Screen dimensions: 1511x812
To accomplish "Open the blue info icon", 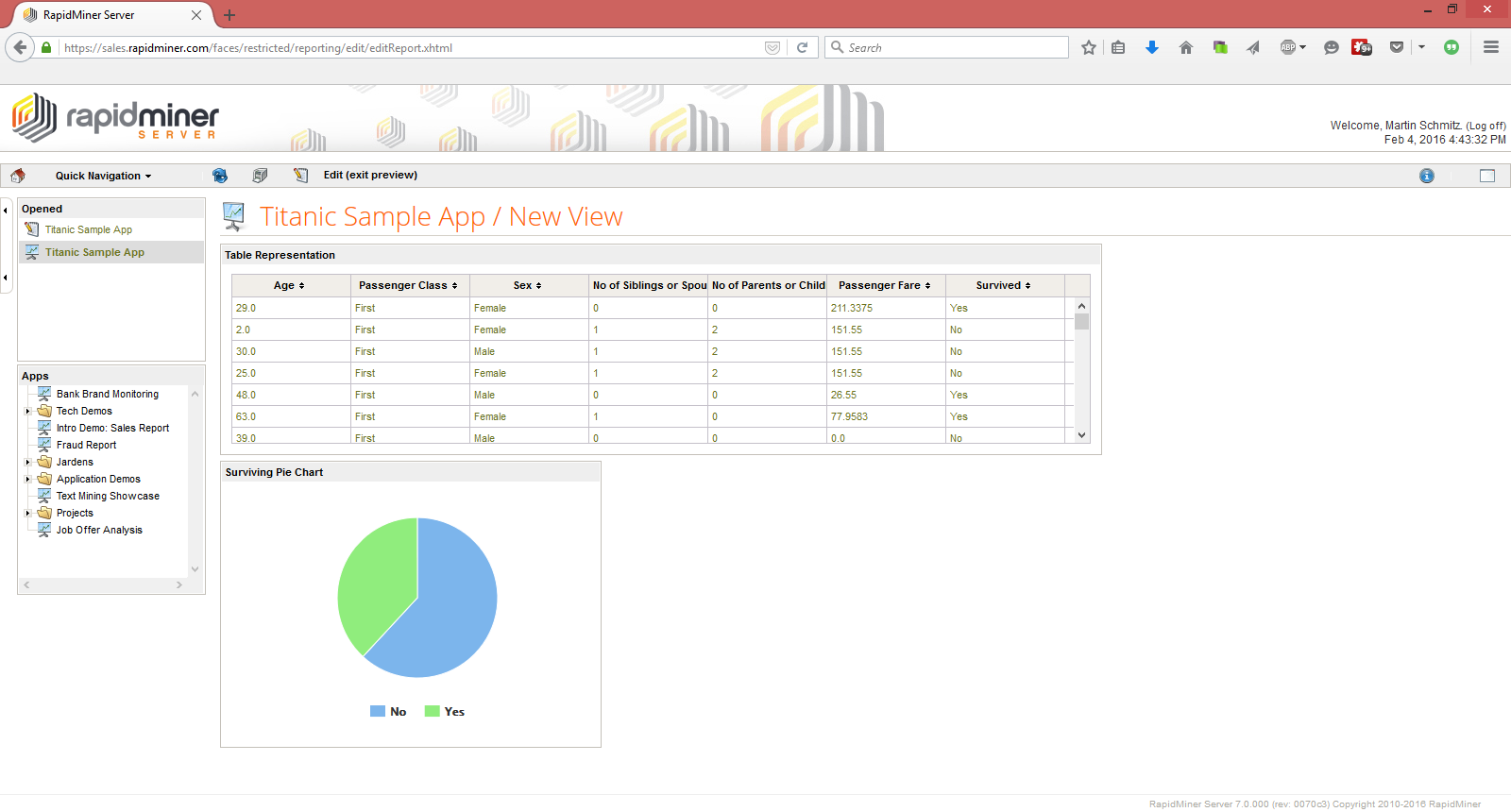I will coord(1426,176).
